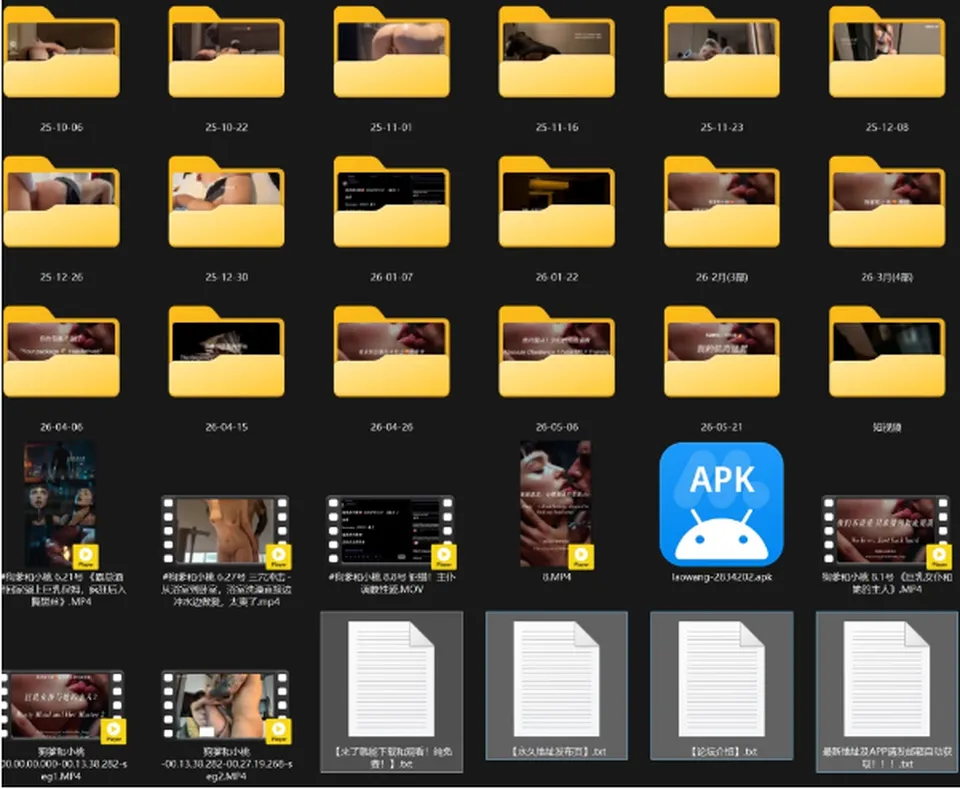Click the file name starting "最新地址及APP"
Image resolution: width=960 pixels, height=789 pixels.
pos(887,758)
